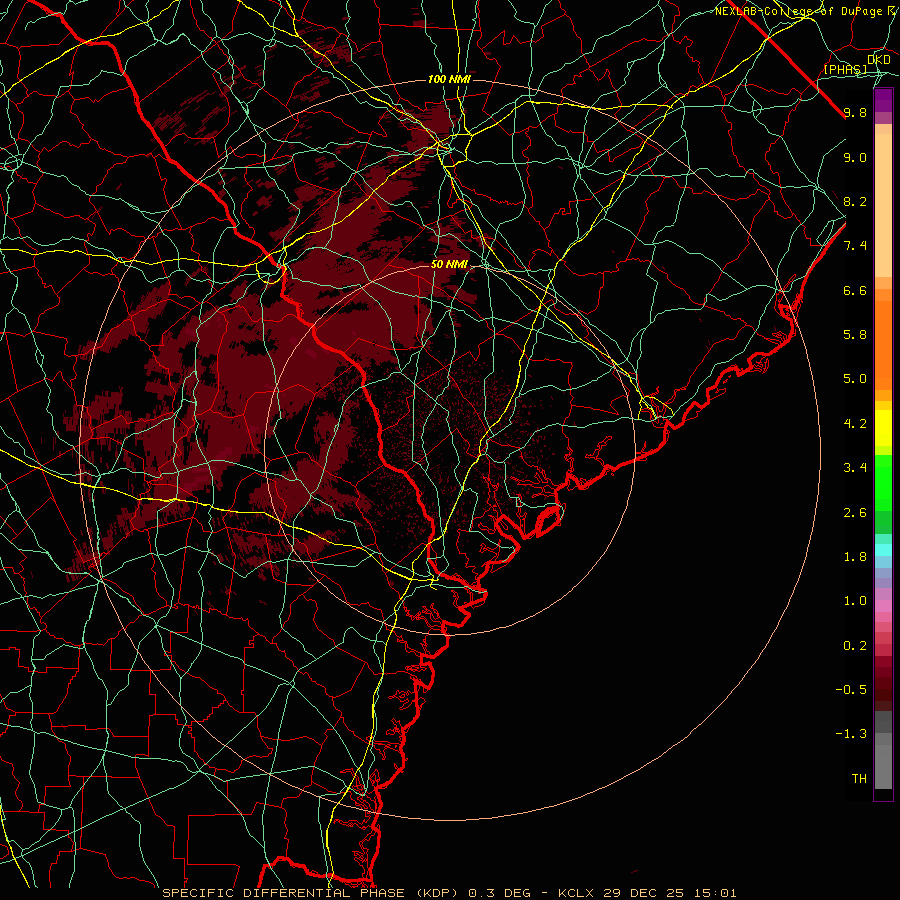Pick the yellow segment of the color bar
The height and width of the screenshot is (900, 900).
tap(883, 428)
